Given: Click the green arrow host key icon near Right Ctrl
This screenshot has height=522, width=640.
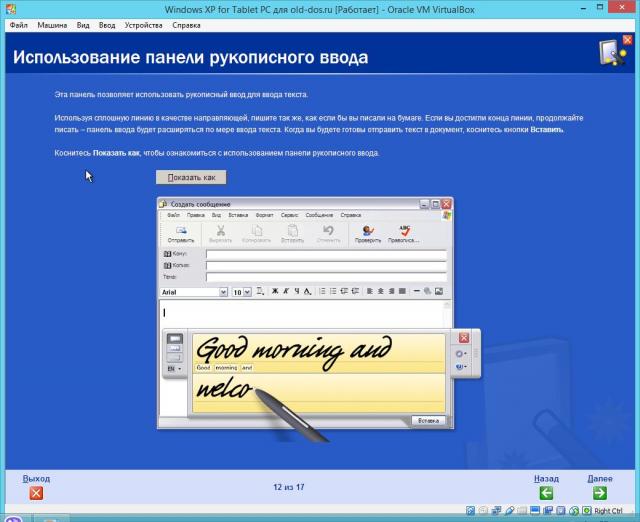Looking at the screenshot, I should 587,511.
